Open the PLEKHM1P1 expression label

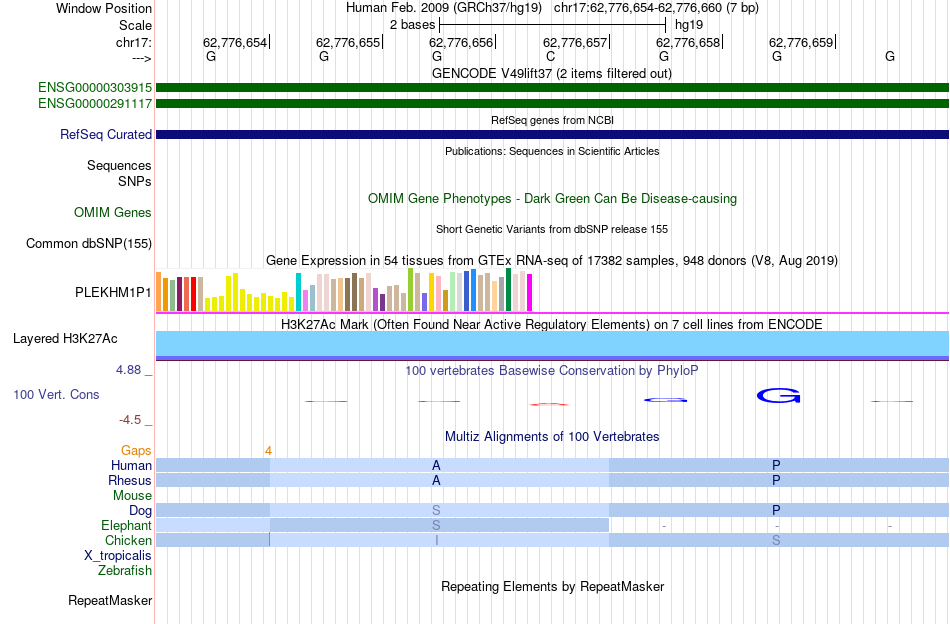[113, 292]
